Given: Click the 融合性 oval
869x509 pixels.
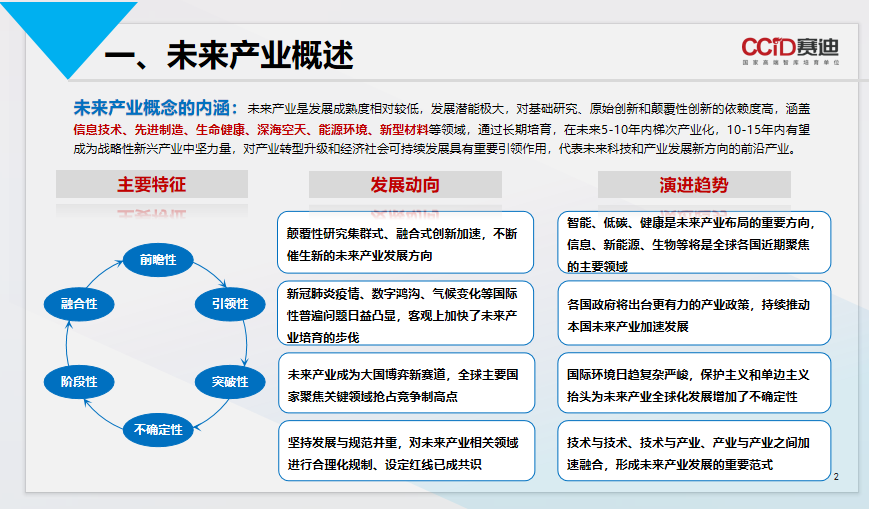Looking at the screenshot, I should [79, 304].
